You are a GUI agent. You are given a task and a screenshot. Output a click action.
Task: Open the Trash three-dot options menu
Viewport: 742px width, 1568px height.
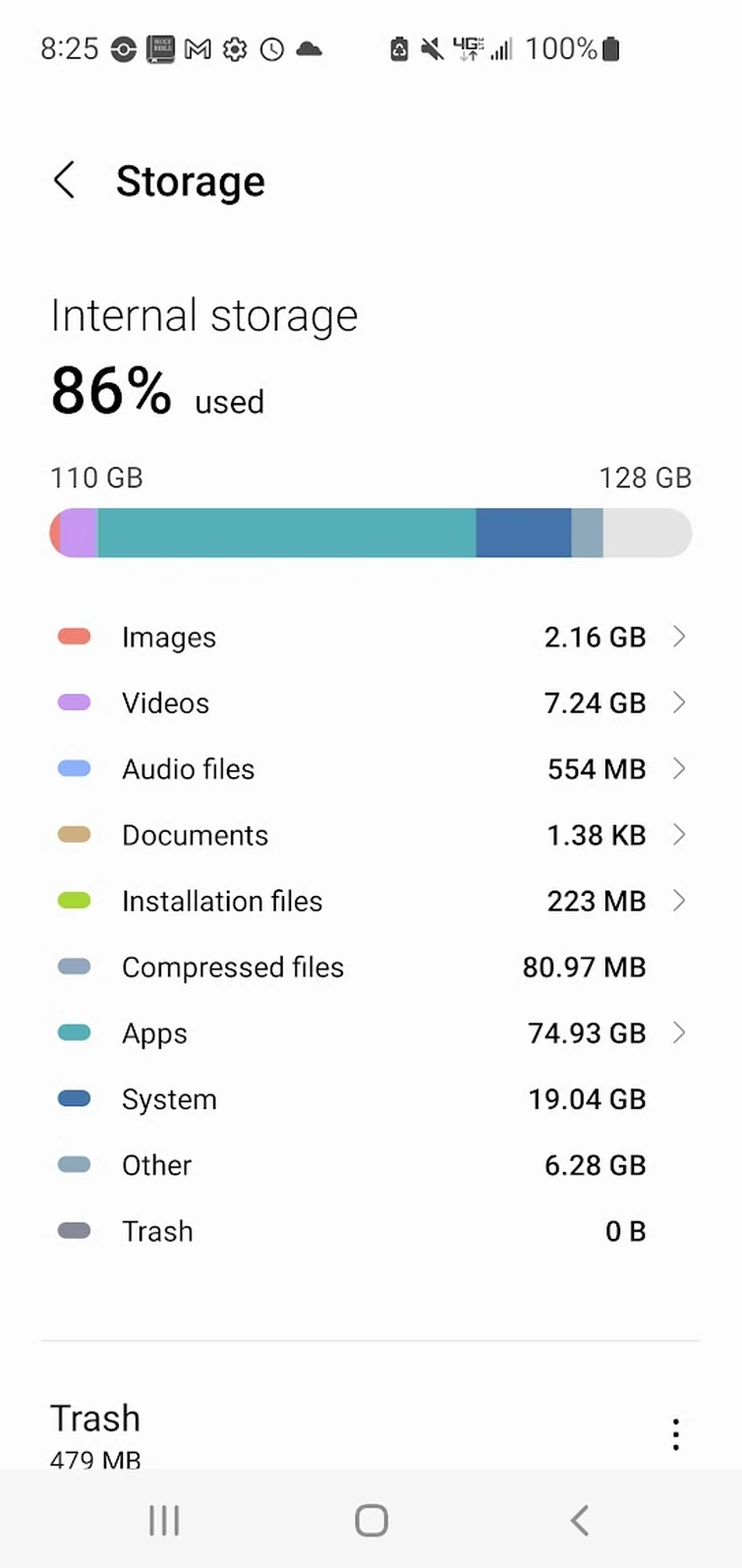[675, 1433]
